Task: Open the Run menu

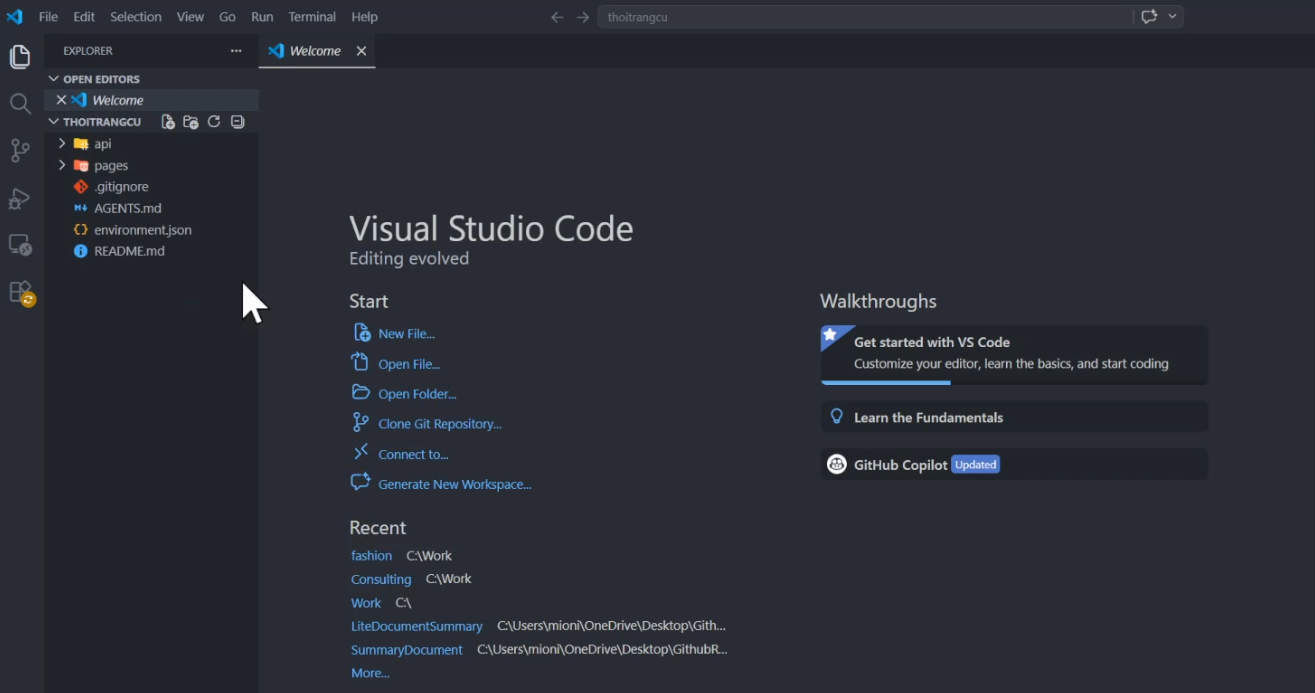Action: point(262,17)
